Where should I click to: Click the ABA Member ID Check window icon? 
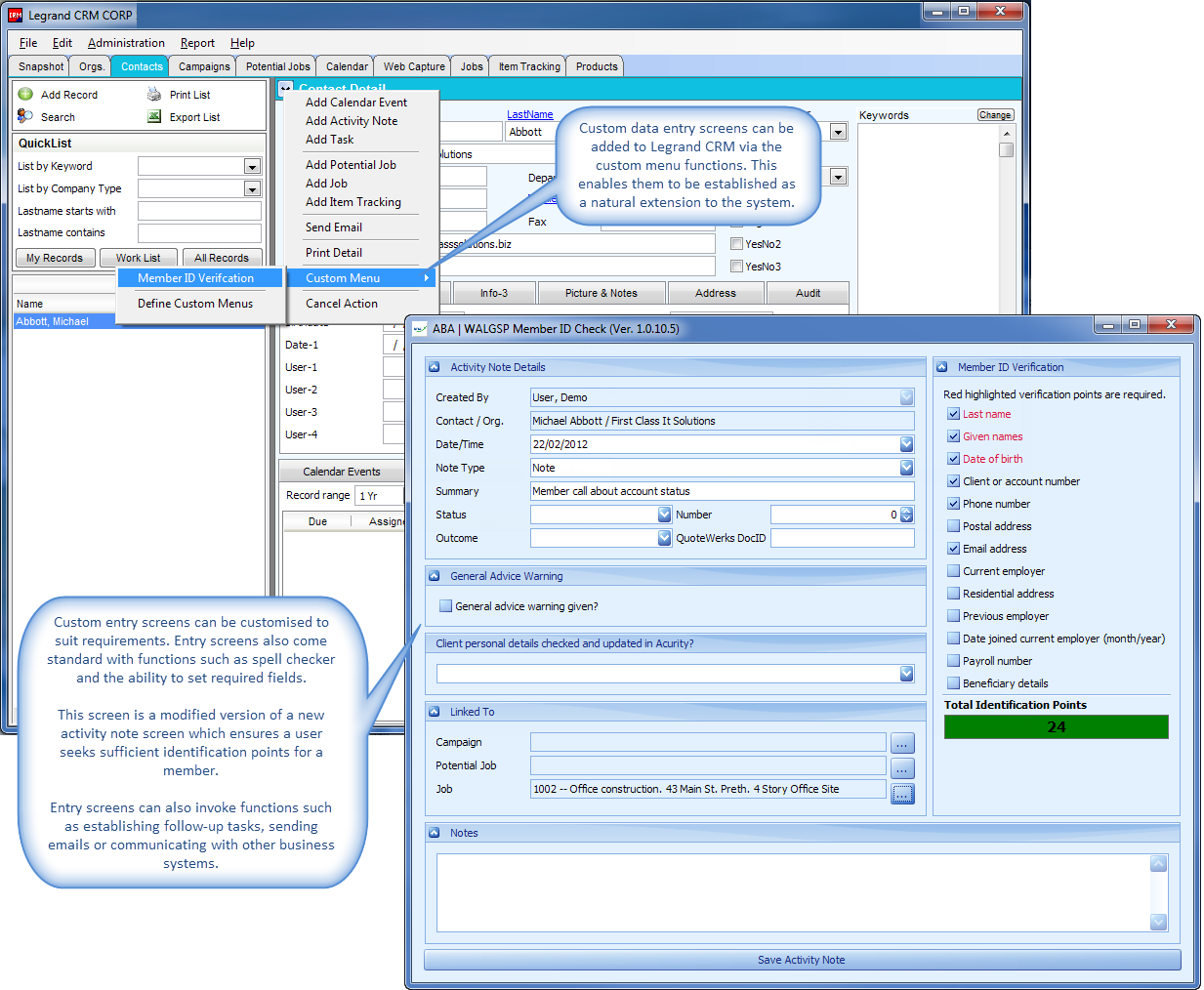421,329
